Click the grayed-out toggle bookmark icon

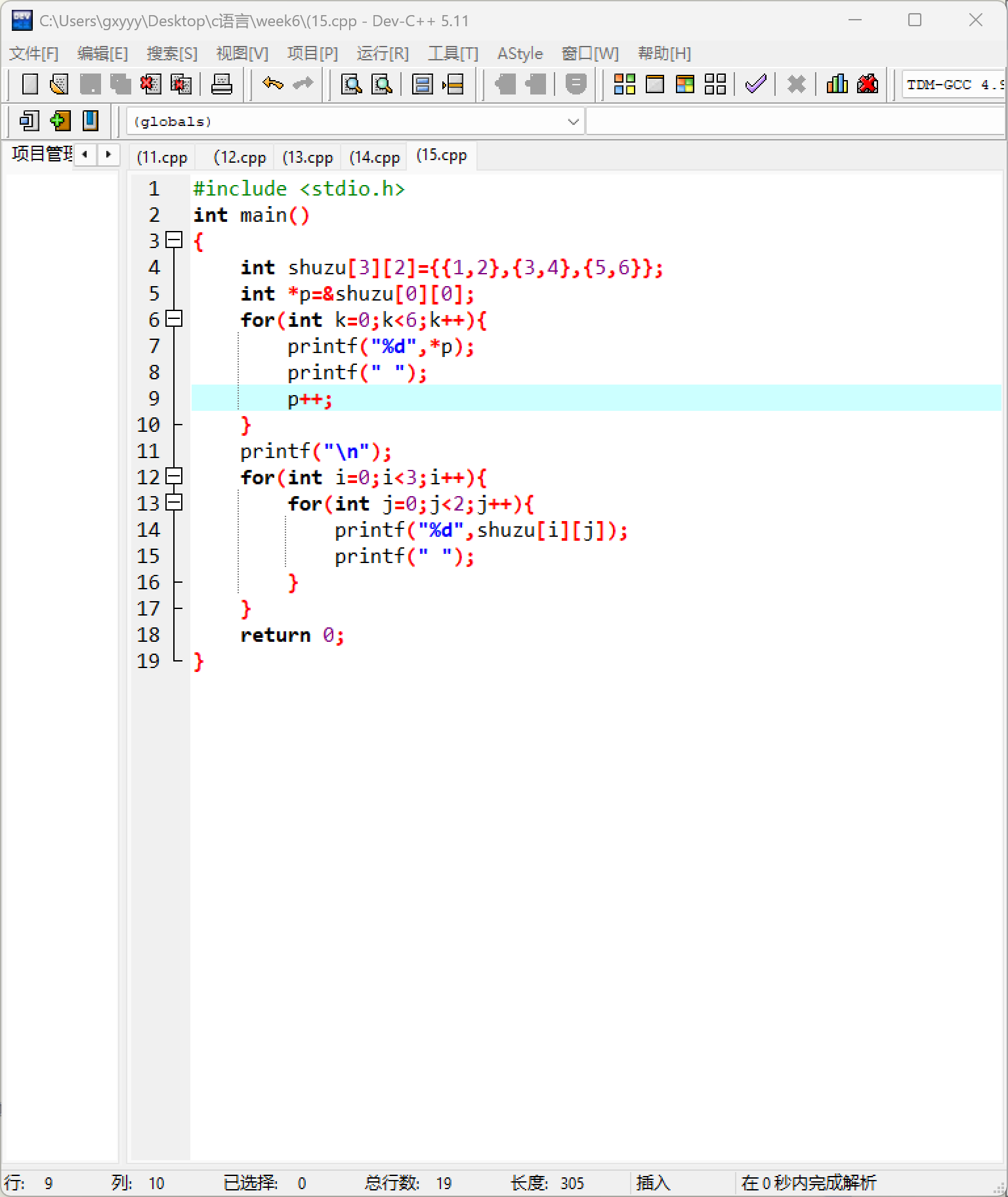click(576, 84)
